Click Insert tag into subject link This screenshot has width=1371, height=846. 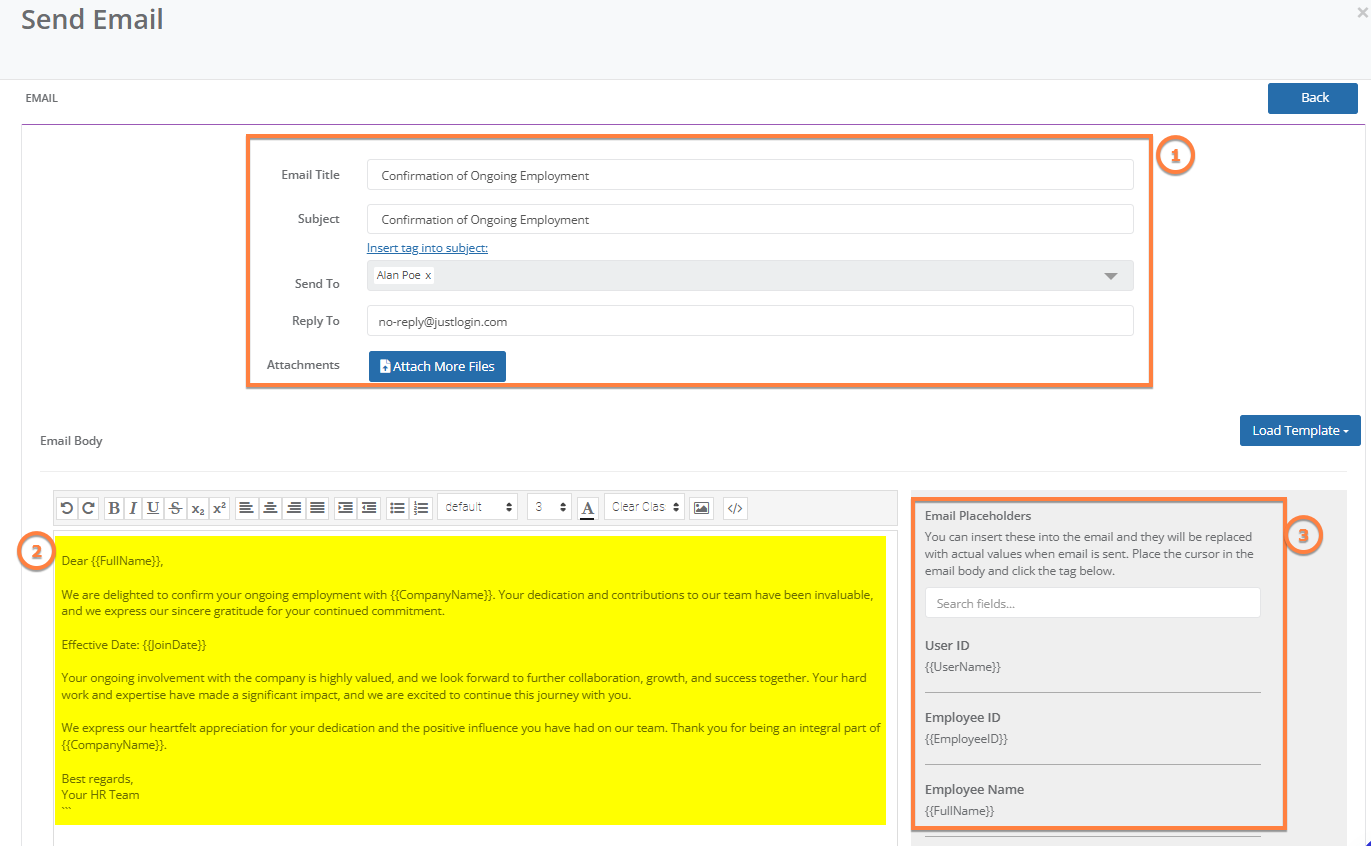point(427,248)
